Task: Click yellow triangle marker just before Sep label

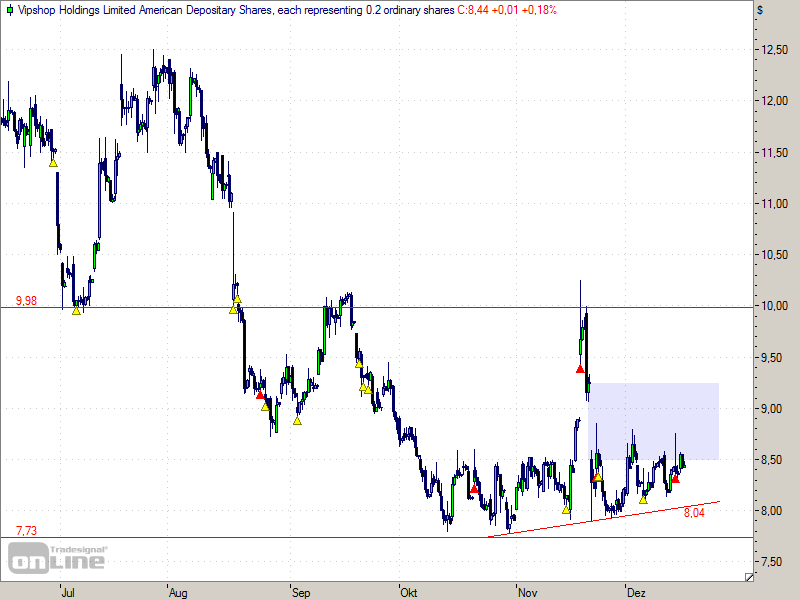Action: click(x=297, y=420)
